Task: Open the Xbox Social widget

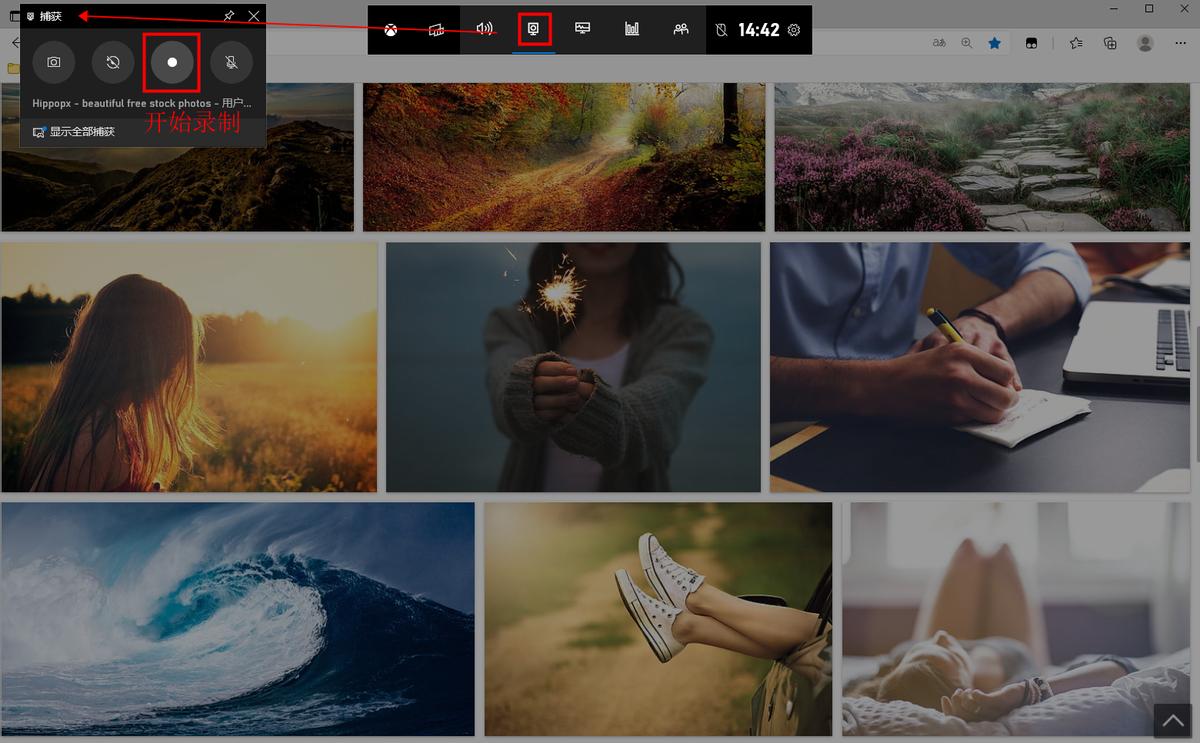Action: [681, 30]
